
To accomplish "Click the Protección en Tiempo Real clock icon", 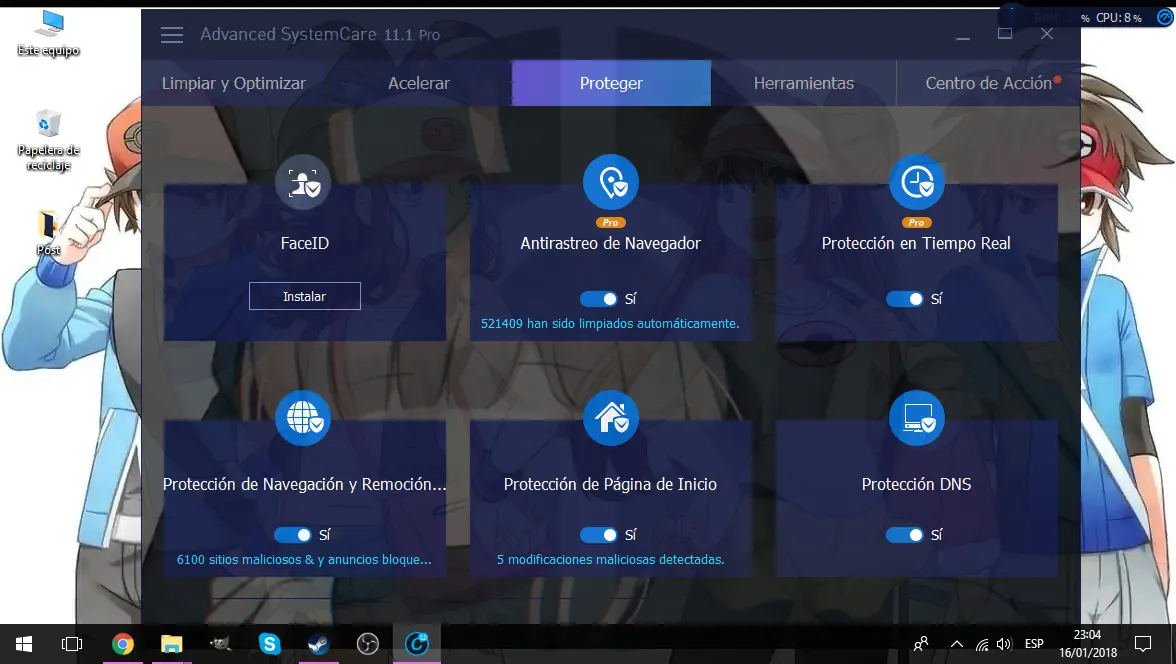I will pos(916,182).
